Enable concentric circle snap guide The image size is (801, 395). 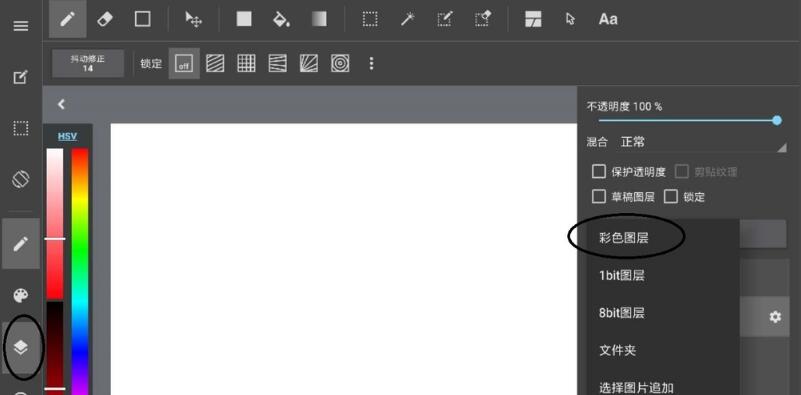click(x=340, y=63)
